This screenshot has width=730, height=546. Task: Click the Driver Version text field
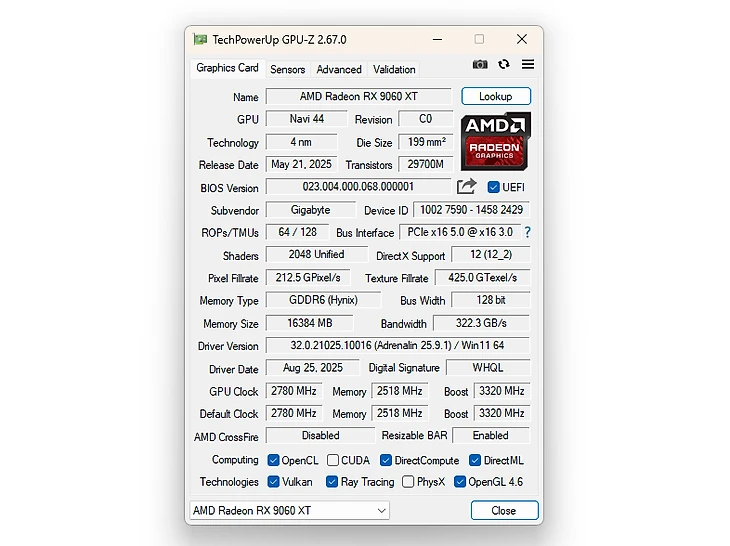pyautogui.click(x=397, y=346)
